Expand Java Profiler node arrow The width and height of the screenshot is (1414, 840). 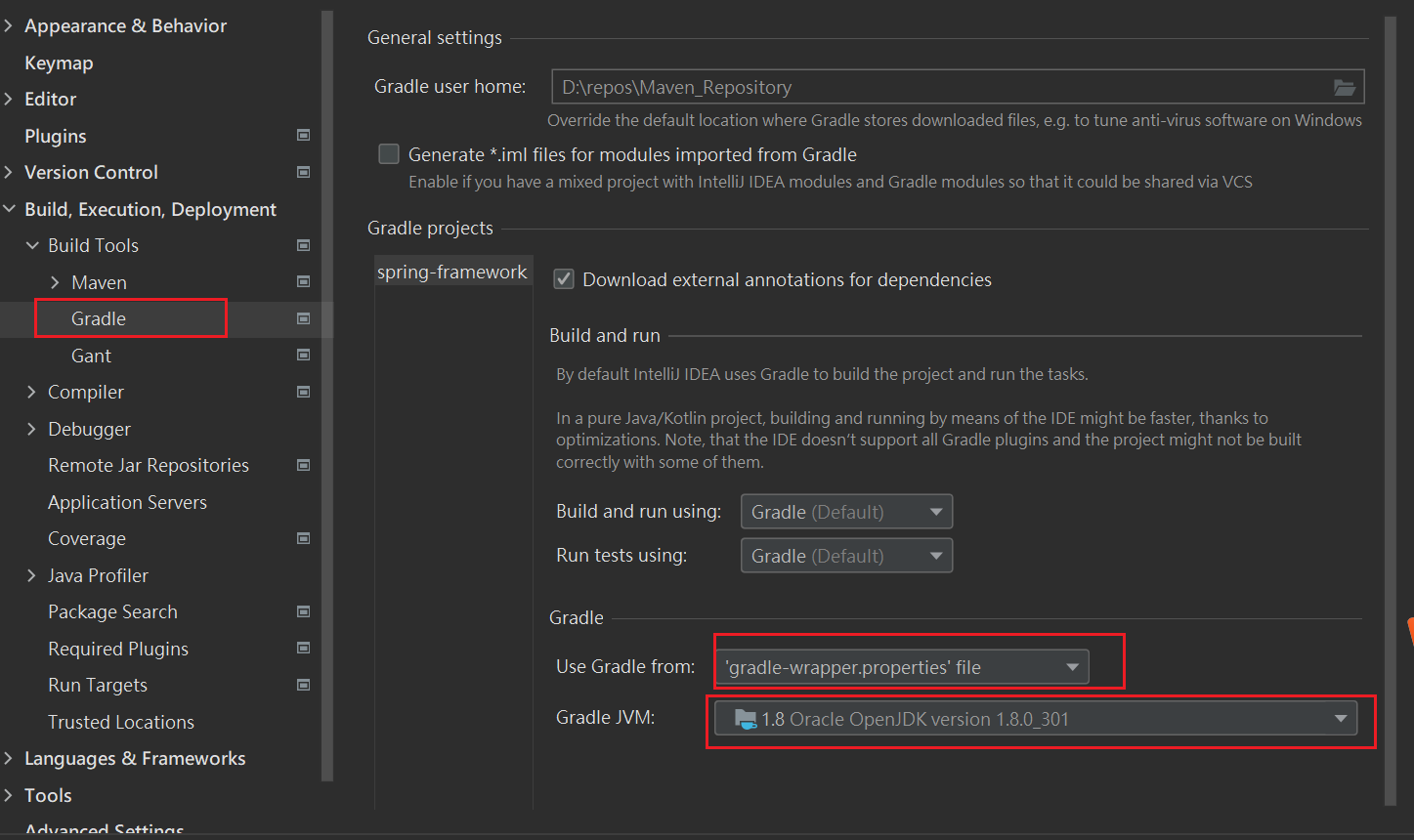click(x=32, y=575)
